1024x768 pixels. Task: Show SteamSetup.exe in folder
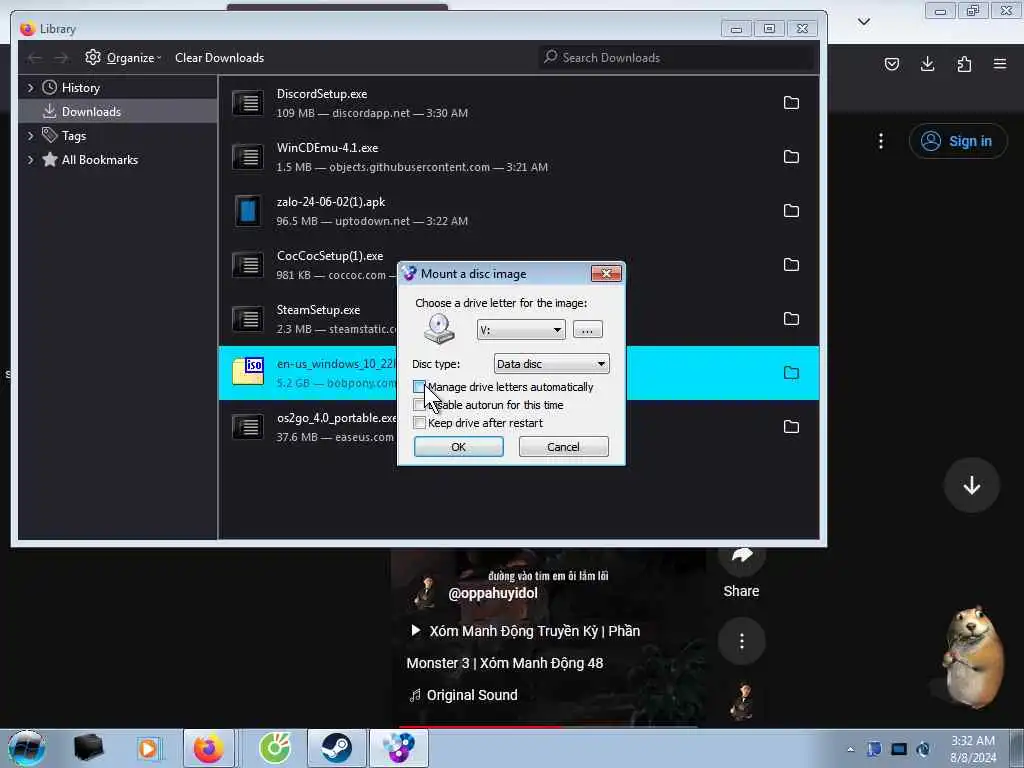pos(791,319)
